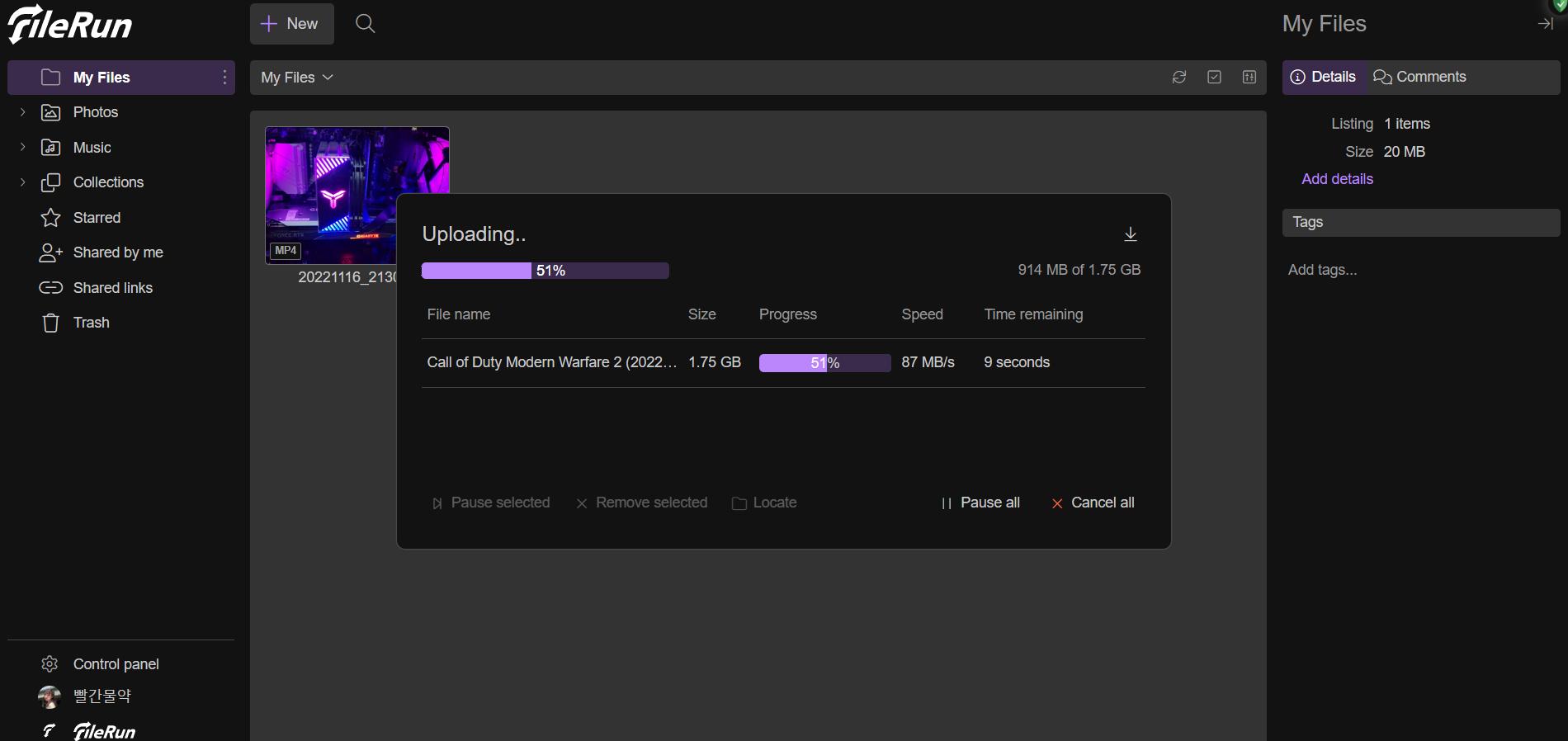This screenshot has height=741, width=1568.
Task: Open the My Files three-dot menu
Action: click(224, 77)
